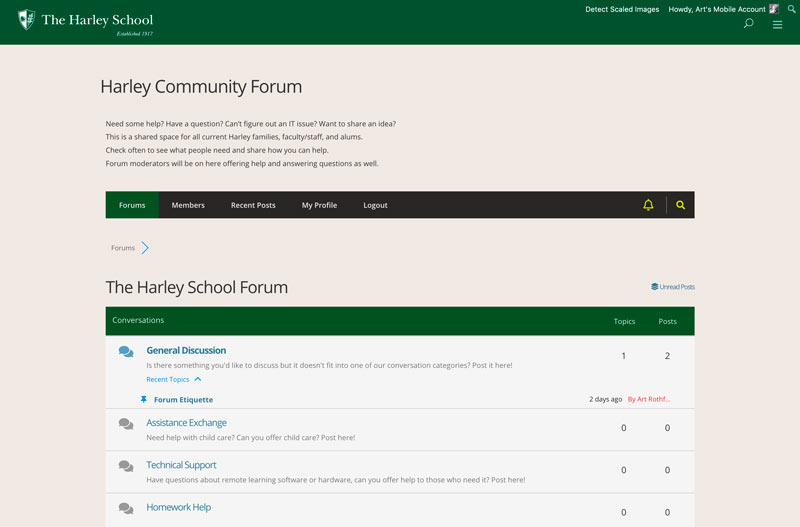Click Art's Mobile Account avatar thumbnail

pyautogui.click(x=774, y=9)
